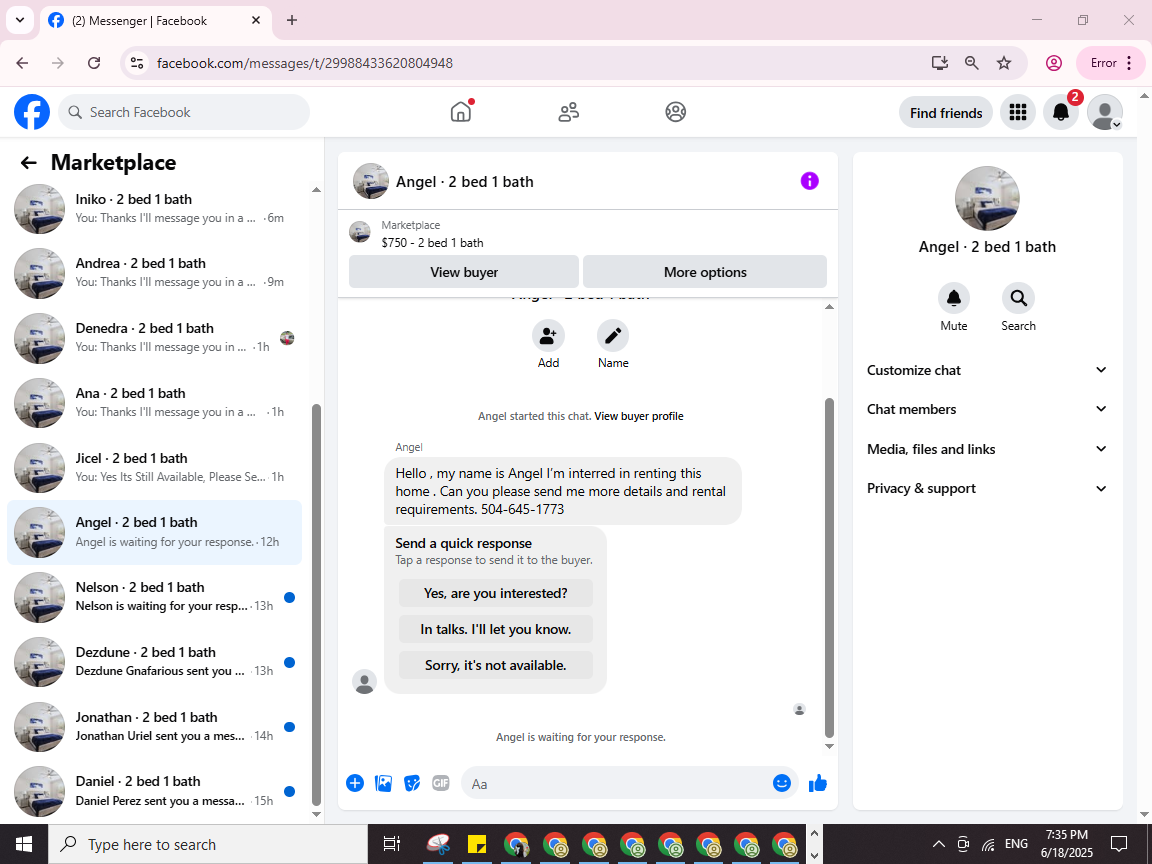Viewport: 1152px width, 864px height.
Task: Open notifications bell with 2 alerts
Action: pyautogui.click(x=1061, y=112)
